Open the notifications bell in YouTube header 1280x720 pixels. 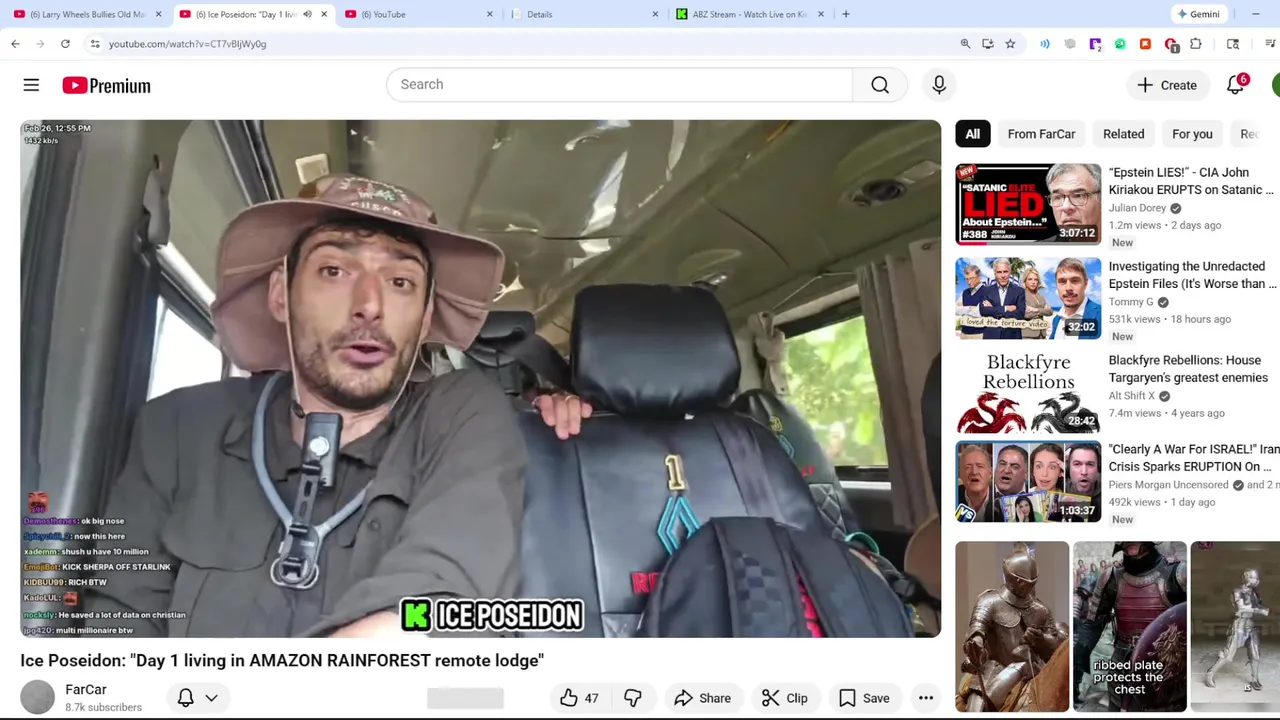click(x=1236, y=85)
